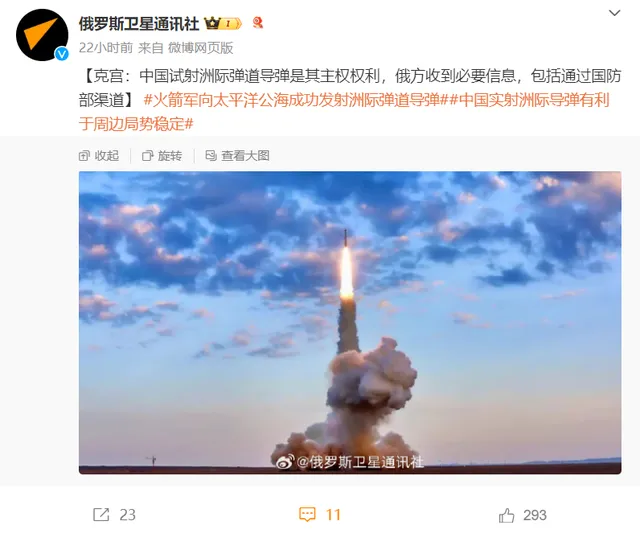The height and width of the screenshot is (550, 640).
Task: Click the rocket launch photo
Action: pos(350,322)
